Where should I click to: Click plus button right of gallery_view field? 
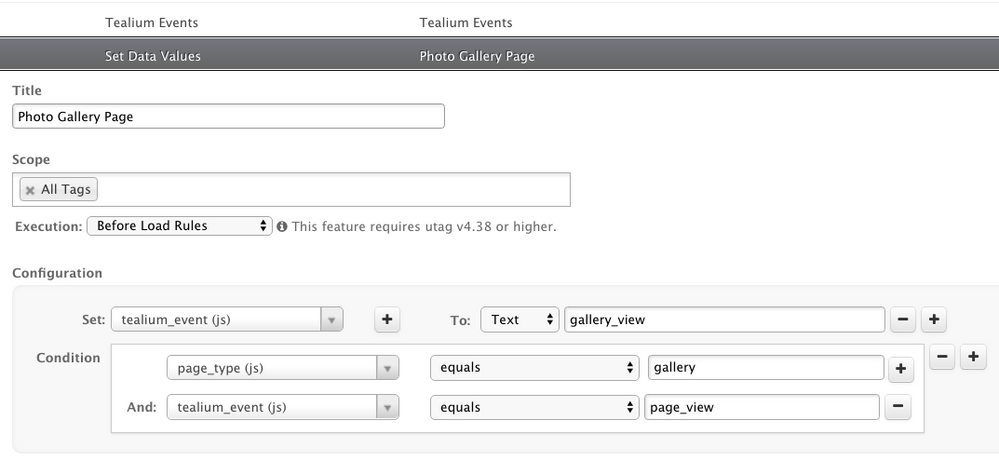(933, 320)
